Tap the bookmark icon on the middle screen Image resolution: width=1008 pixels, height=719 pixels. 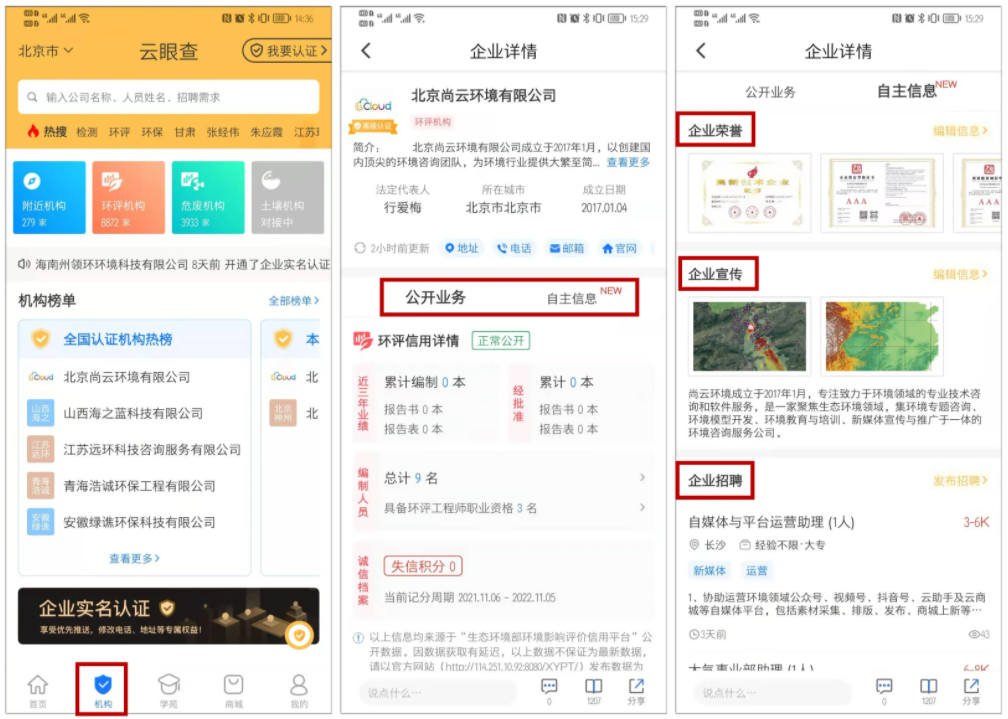[593, 687]
